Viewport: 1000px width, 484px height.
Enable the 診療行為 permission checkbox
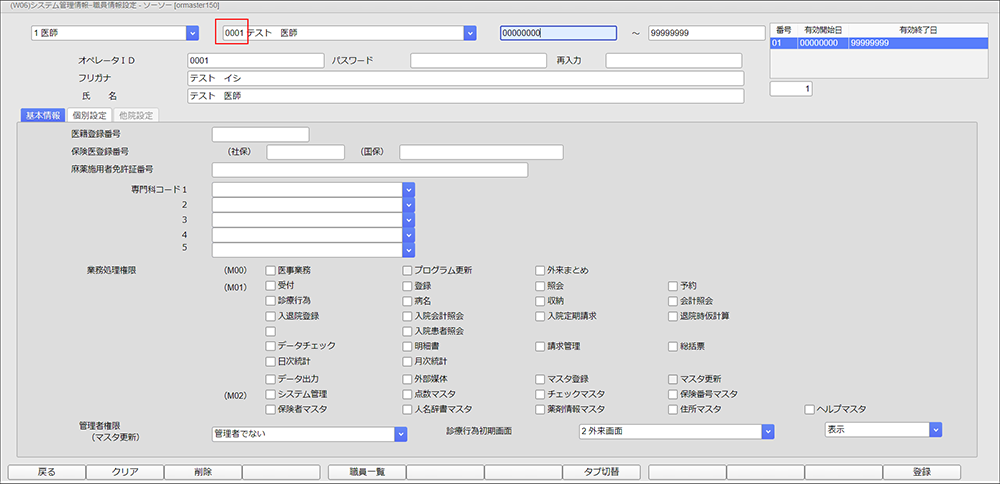[x=270, y=300]
